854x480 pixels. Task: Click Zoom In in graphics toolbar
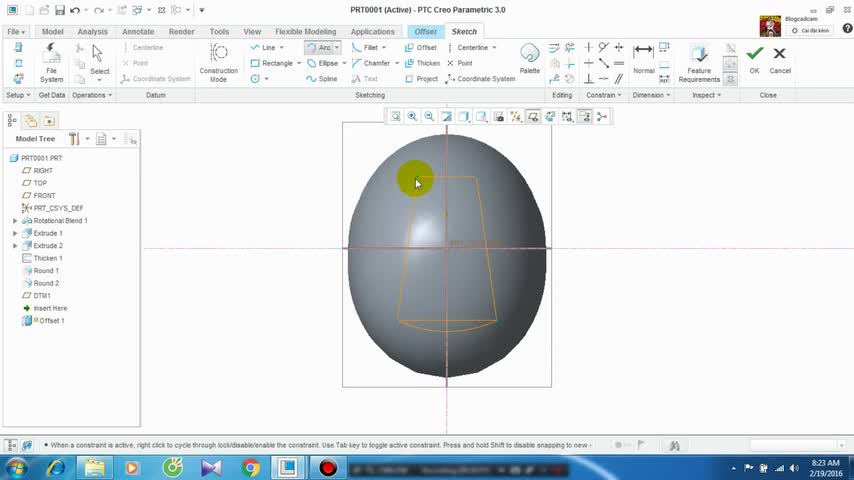click(412, 117)
